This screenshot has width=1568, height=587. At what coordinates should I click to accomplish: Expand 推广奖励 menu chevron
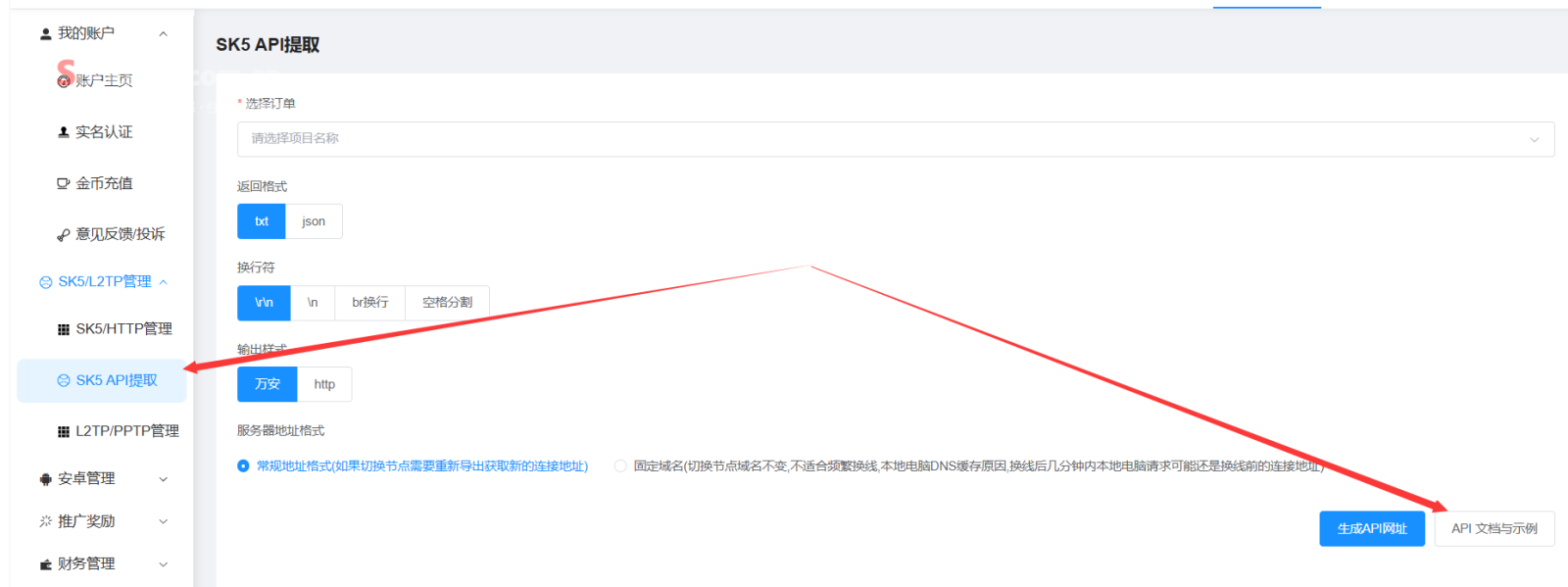pyautogui.click(x=164, y=521)
